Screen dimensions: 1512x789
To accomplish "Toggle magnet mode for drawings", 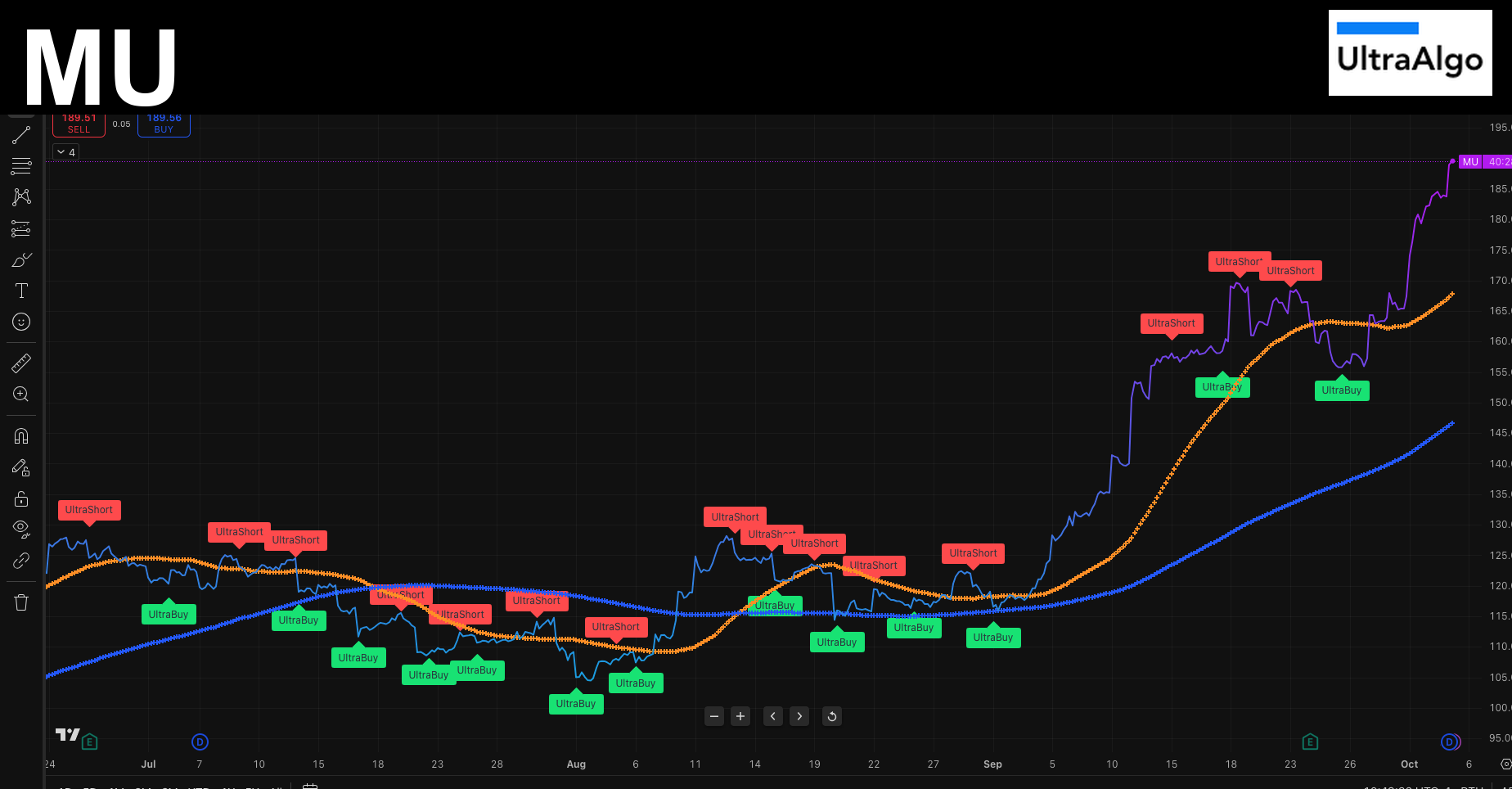I will (21, 436).
